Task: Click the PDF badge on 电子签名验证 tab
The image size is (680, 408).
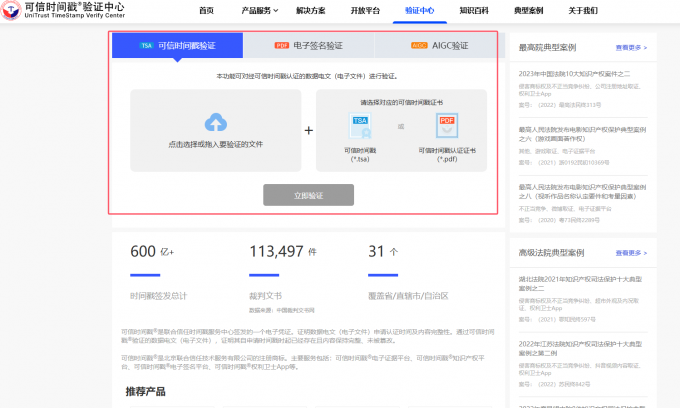Action: coord(282,46)
